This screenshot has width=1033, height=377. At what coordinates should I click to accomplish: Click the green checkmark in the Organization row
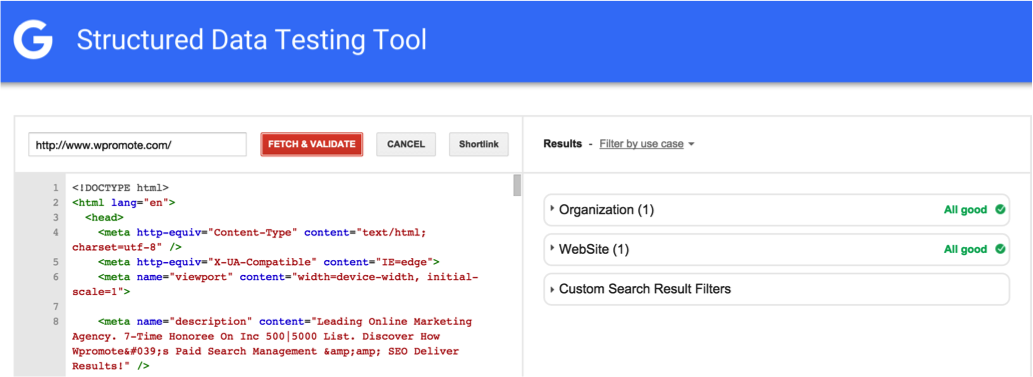click(999, 210)
